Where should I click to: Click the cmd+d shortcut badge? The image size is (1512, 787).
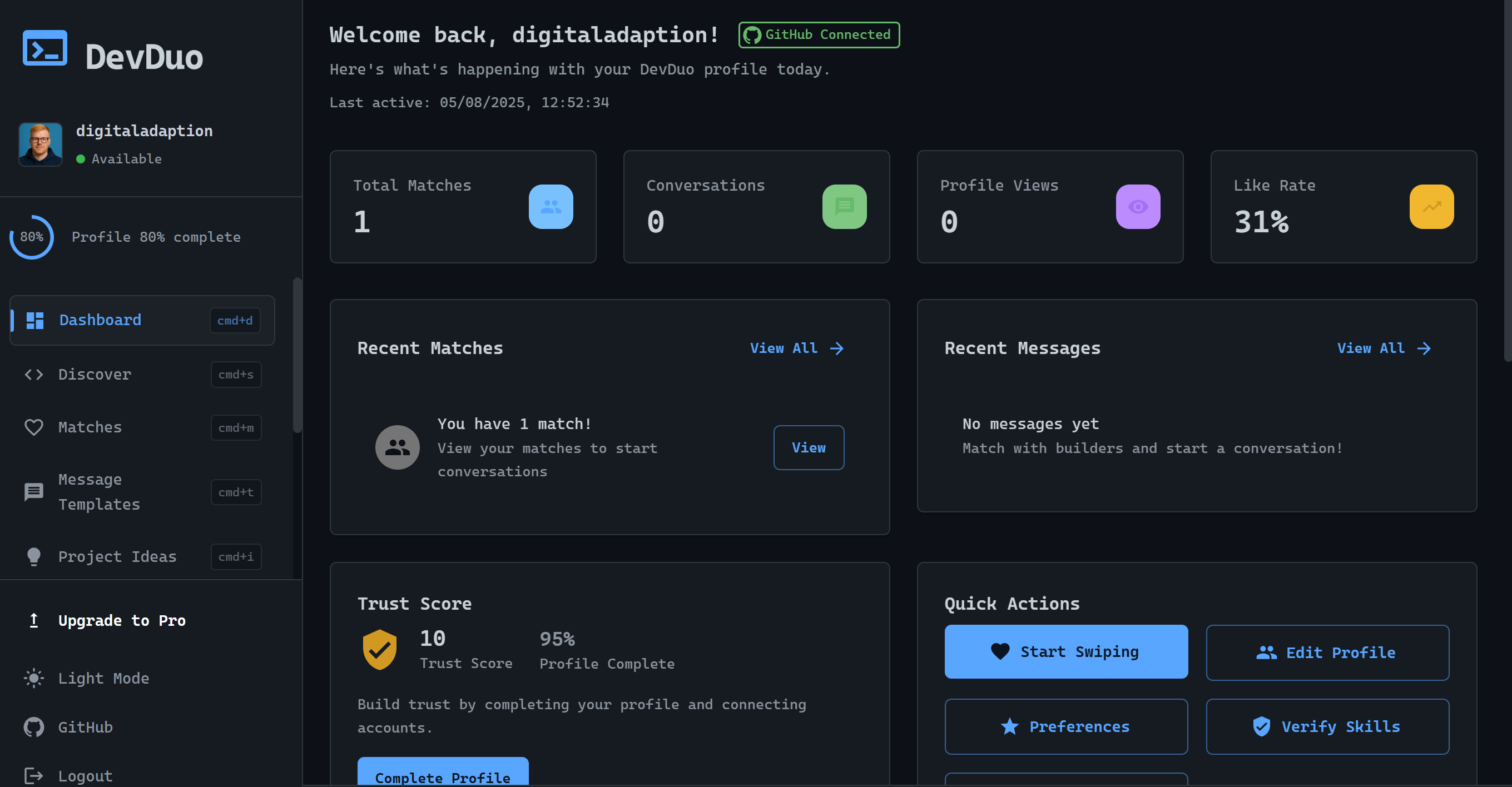coord(235,320)
